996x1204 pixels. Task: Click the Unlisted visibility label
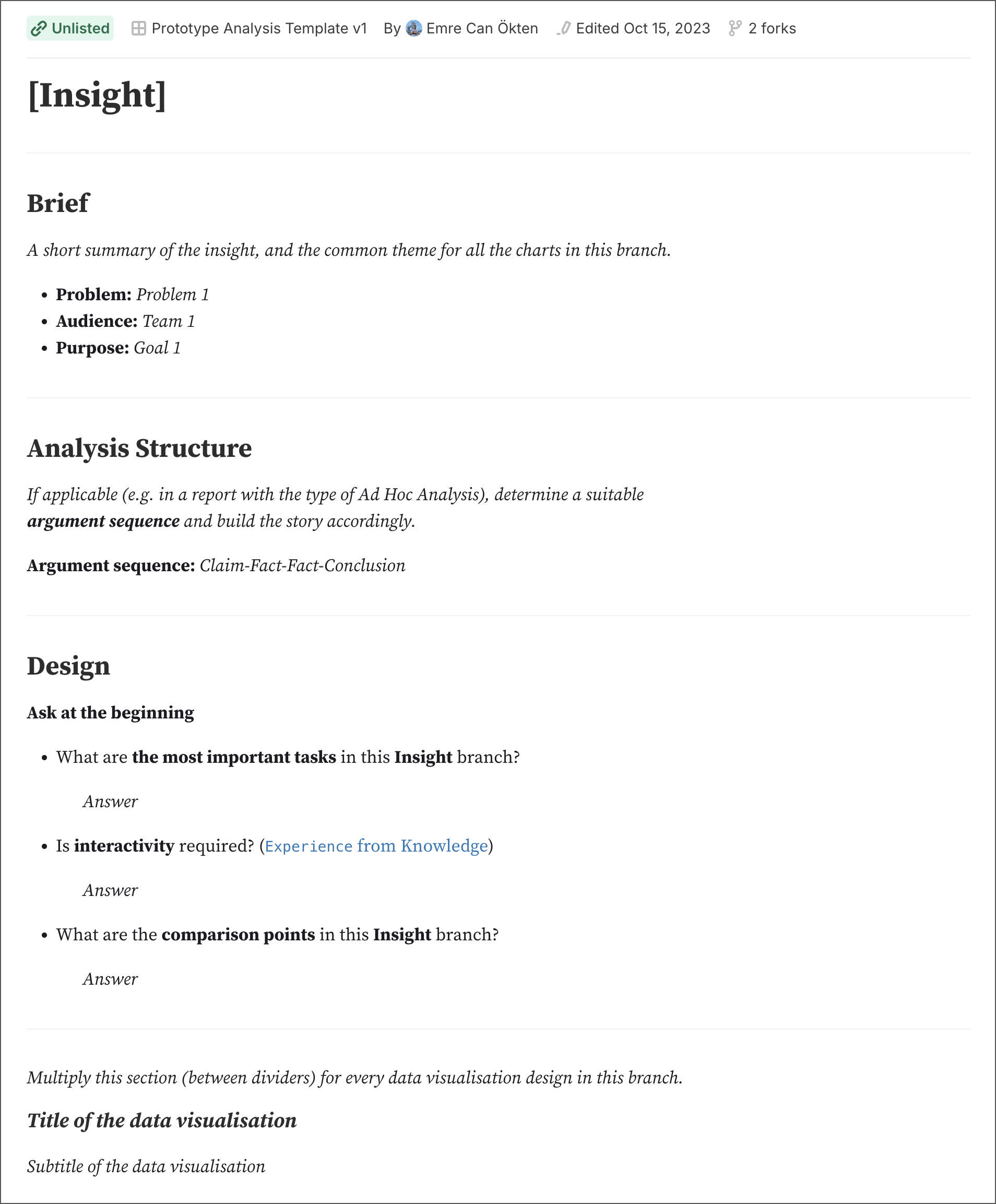(x=80, y=29)
